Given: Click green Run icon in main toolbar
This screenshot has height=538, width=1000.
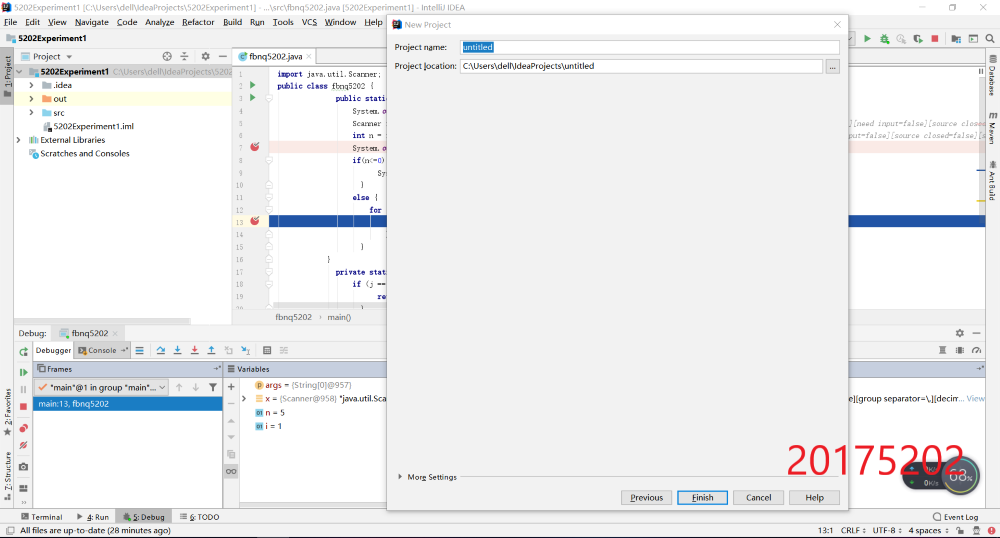Looking at the screenshot, I should coord(867,39).
